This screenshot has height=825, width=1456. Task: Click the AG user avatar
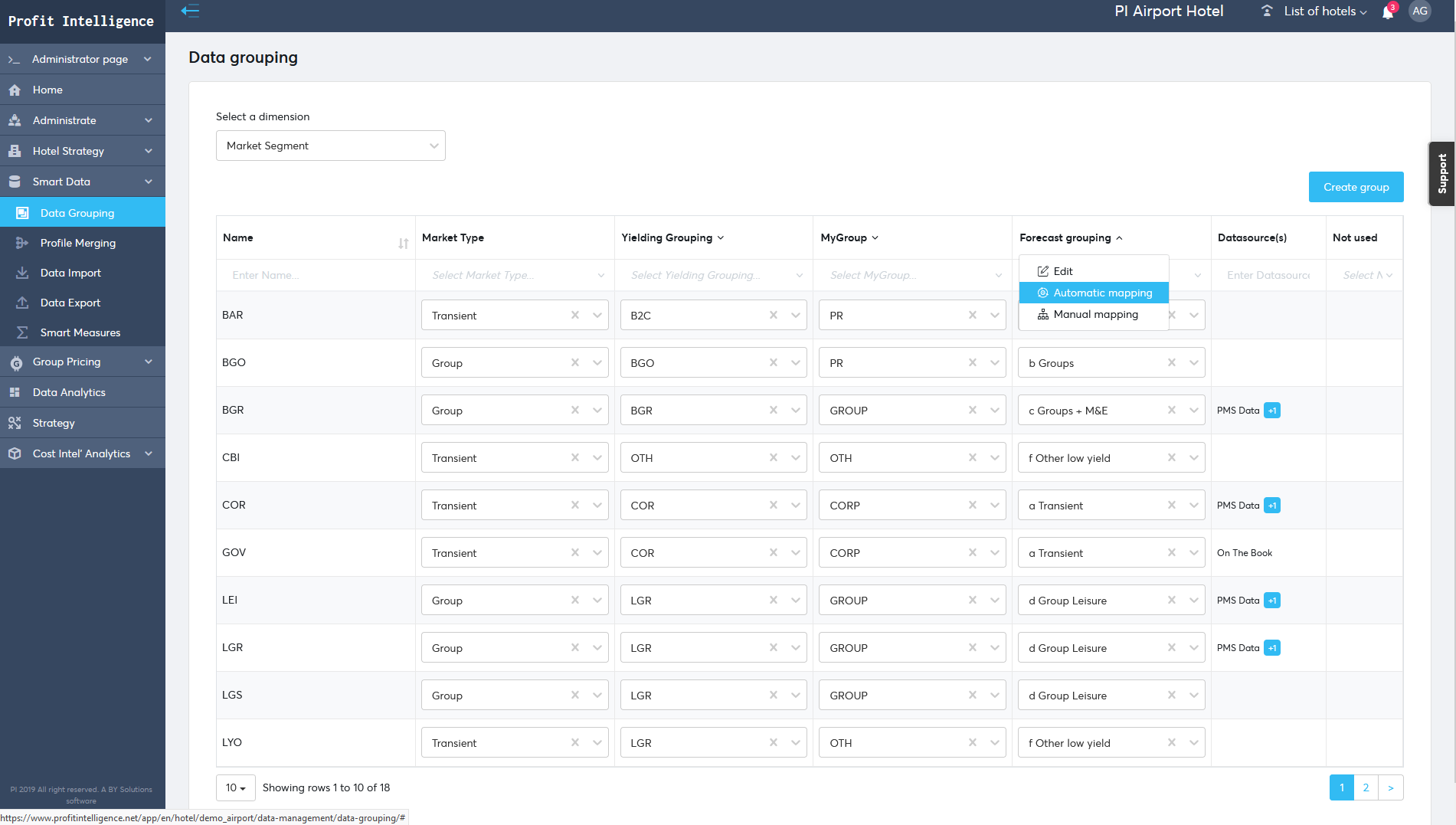(x=1419, y=11)
